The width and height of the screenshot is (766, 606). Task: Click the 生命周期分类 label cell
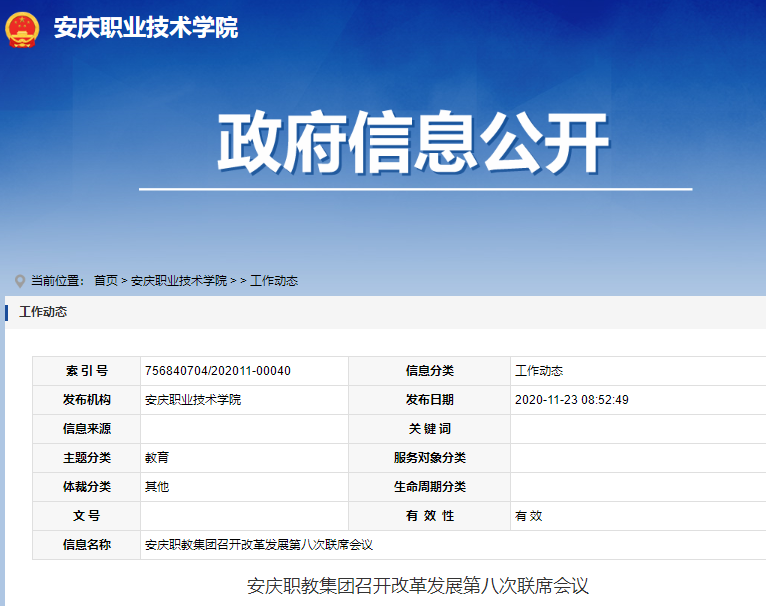429,487
